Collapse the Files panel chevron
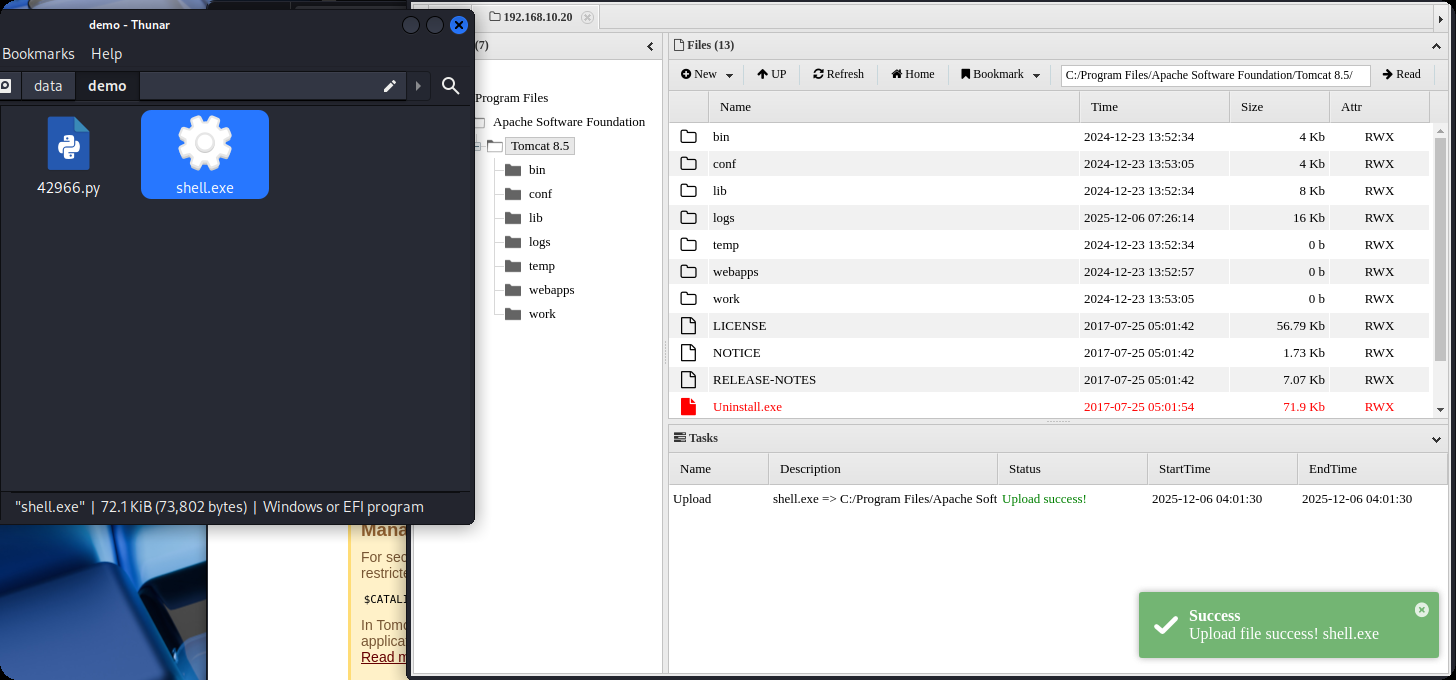 [1437, 45]
